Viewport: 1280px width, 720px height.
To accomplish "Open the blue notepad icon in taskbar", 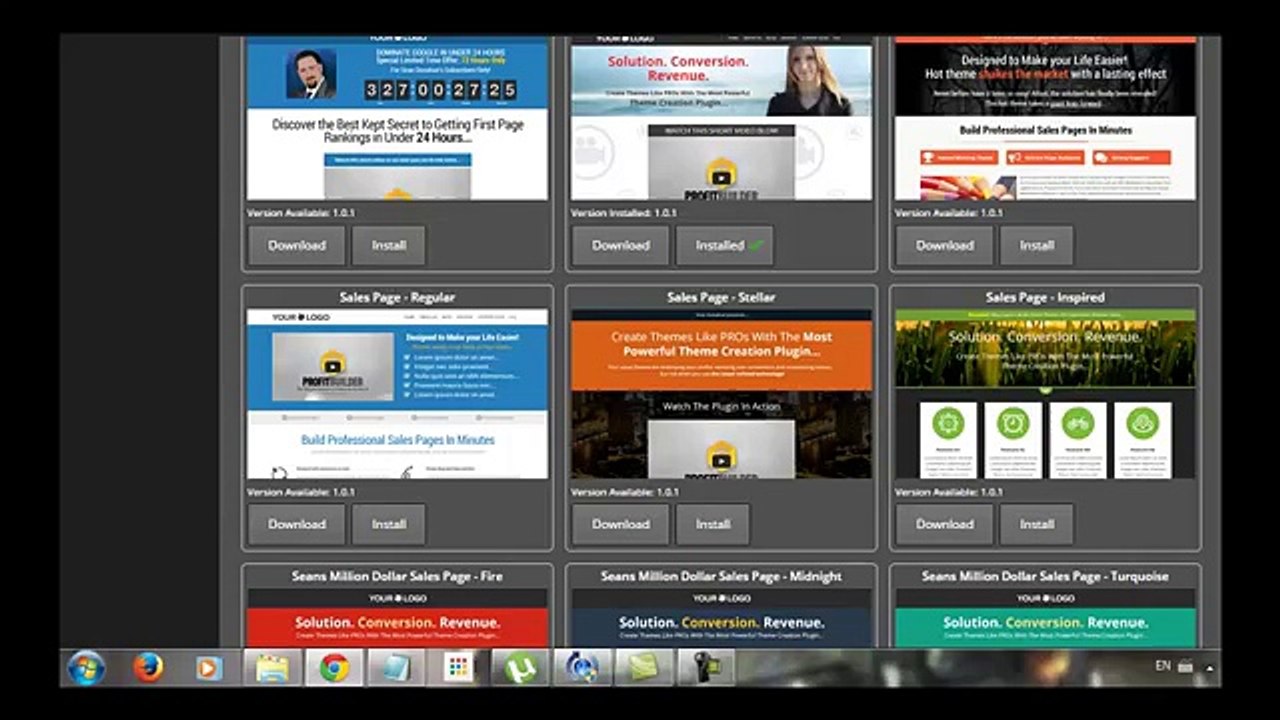I will (396, 668).
